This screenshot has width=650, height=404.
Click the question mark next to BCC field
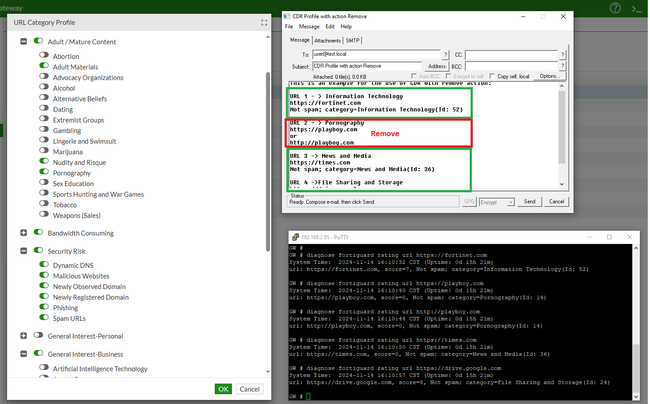560,66
